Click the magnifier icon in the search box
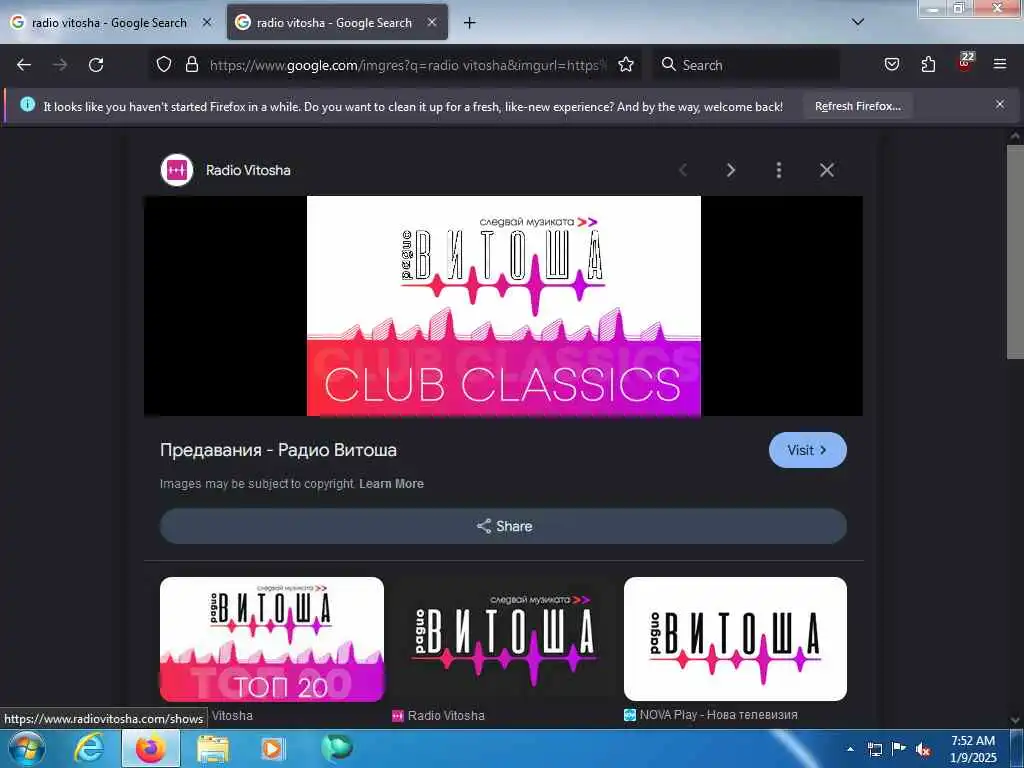The image size is (1024, 768). click(x=668, y=64)
